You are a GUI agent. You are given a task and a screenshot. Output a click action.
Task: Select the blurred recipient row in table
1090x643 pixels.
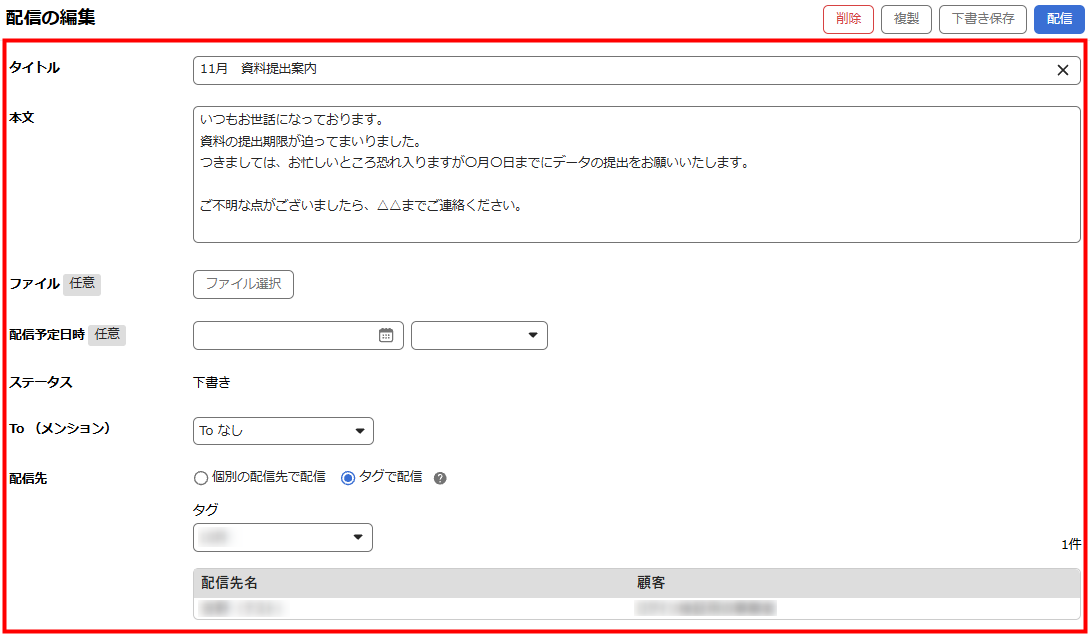point(636,607)
